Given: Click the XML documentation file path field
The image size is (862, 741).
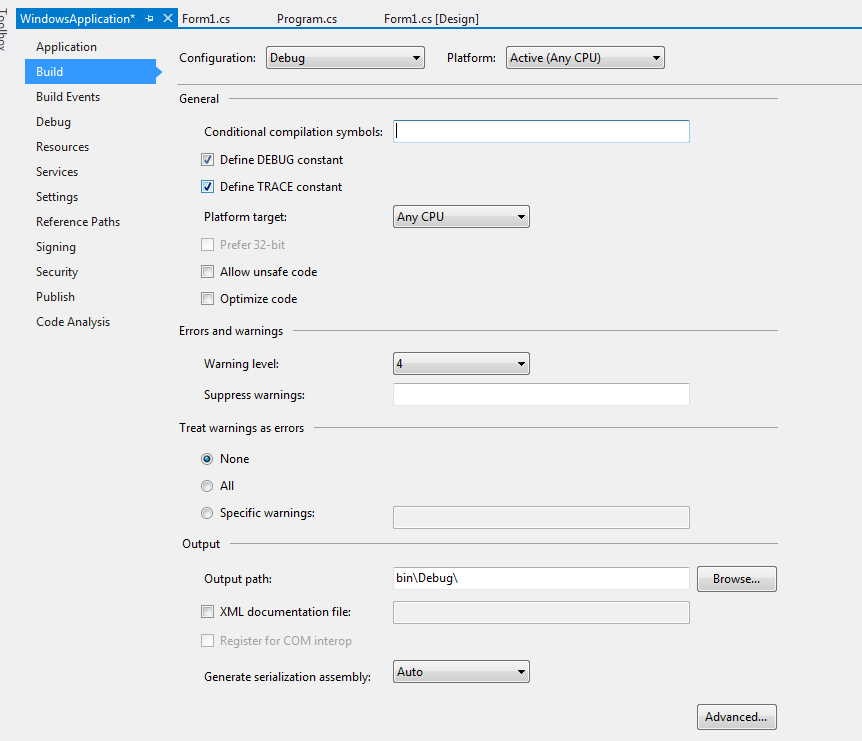Looking at the screenshot, I should tap(541, 612).
